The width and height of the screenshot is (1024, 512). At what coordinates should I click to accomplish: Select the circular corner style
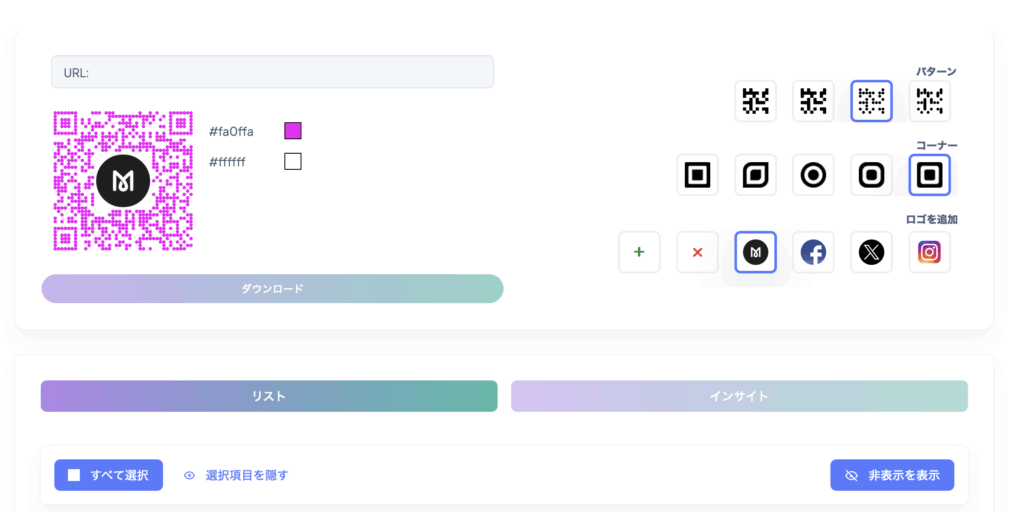click(x=814, y=175)
